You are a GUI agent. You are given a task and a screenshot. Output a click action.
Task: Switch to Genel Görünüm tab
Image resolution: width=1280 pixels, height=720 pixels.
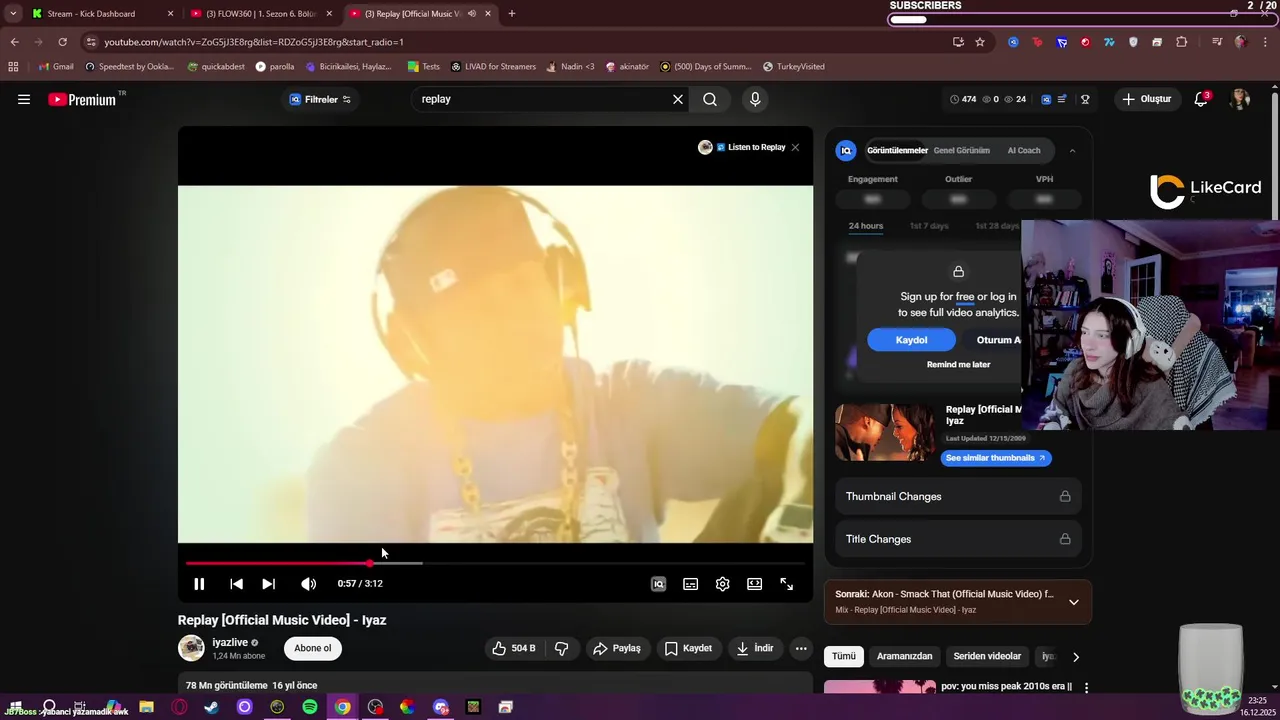[x=961, y=150]
